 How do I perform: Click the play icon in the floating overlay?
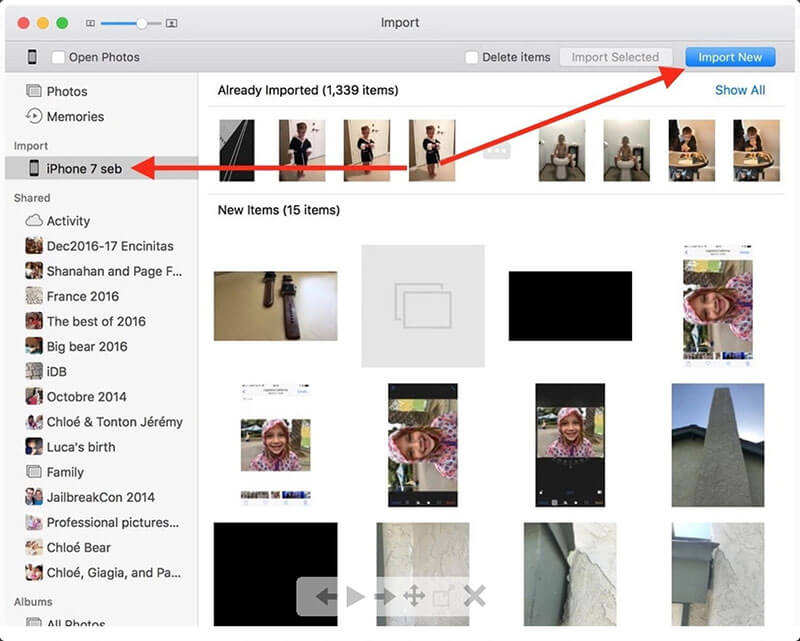coord(355,596)
